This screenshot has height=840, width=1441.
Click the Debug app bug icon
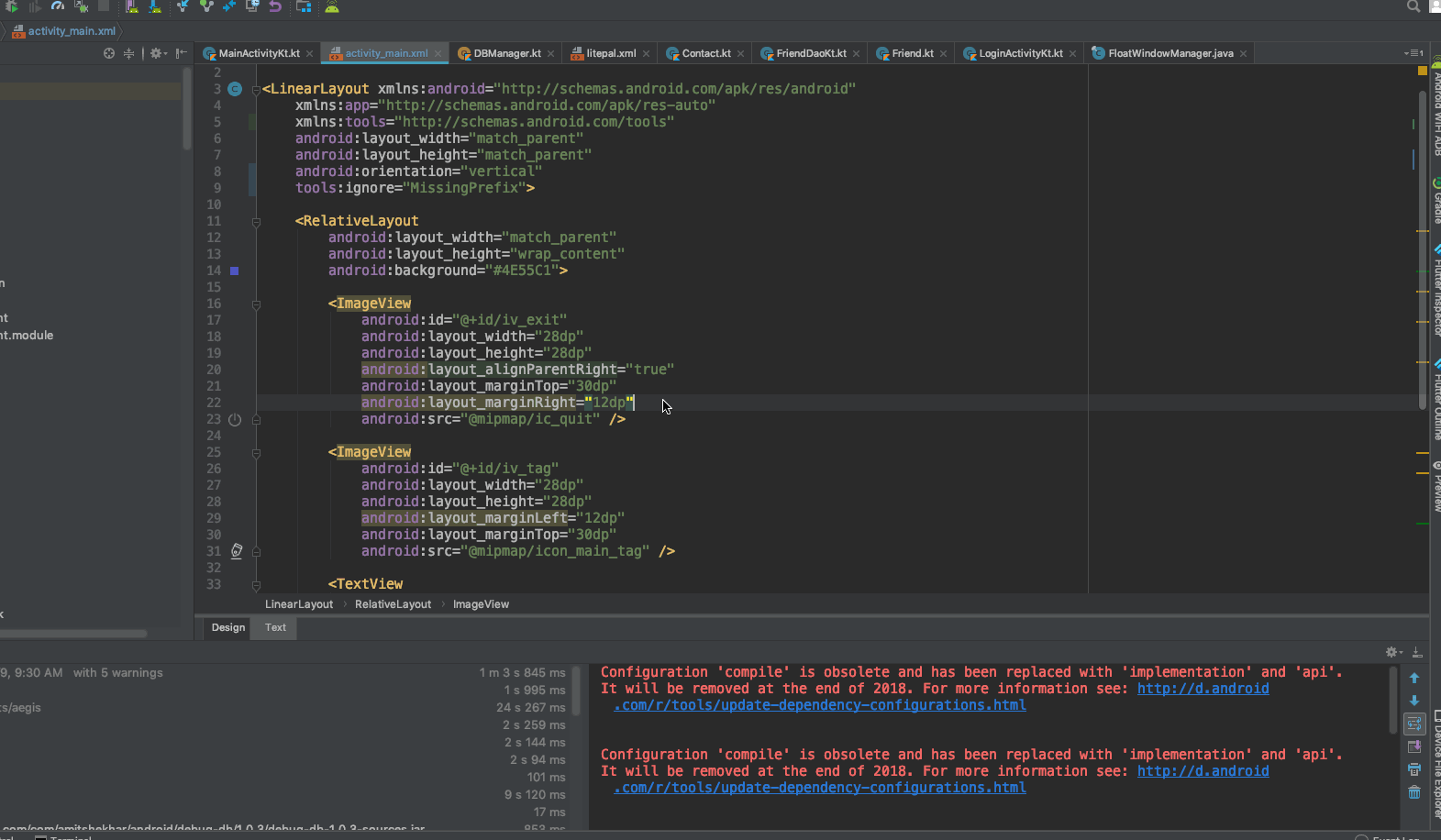[x=12, y=6]
